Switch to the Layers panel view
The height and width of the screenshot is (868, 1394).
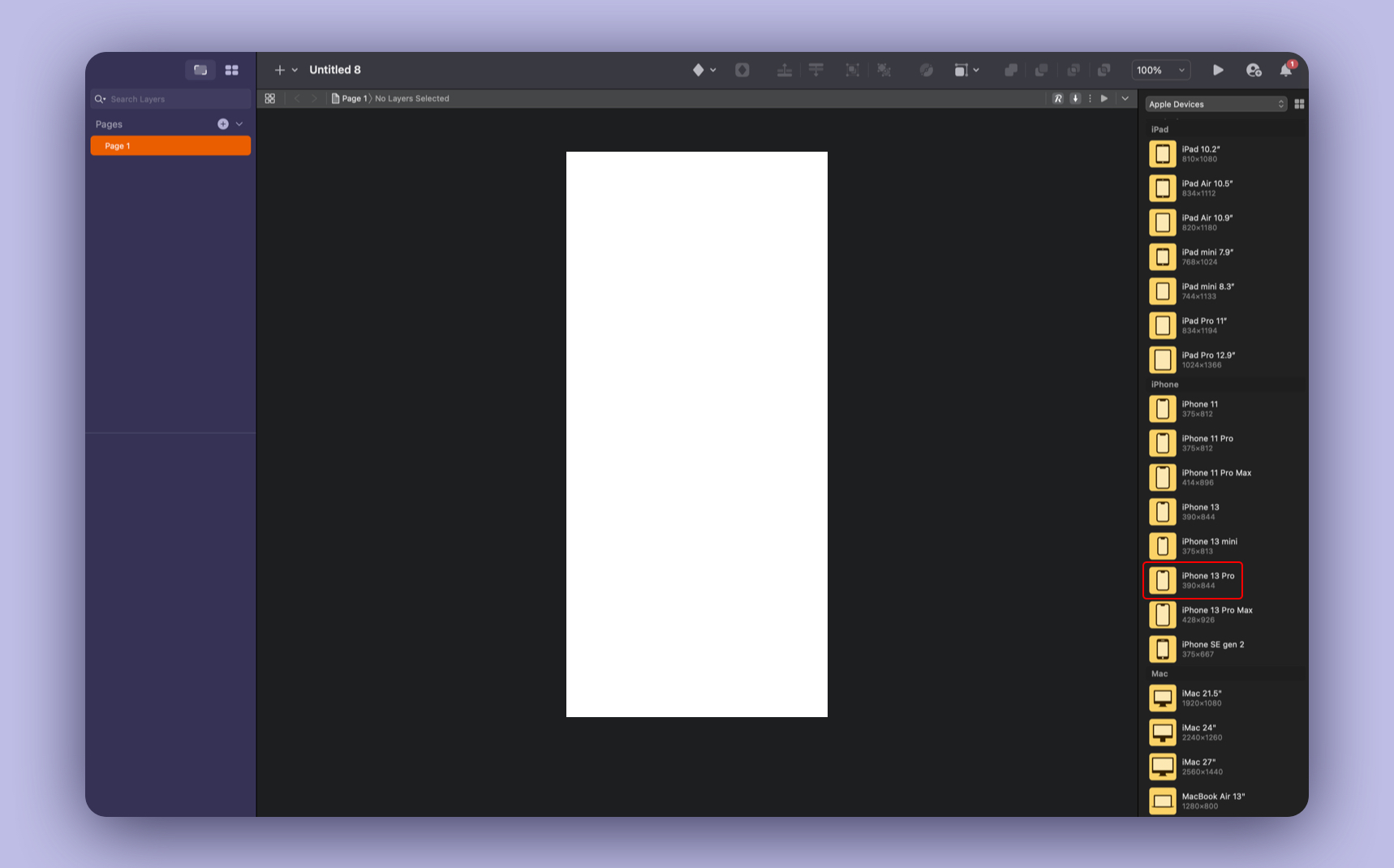tap(200, 70)
